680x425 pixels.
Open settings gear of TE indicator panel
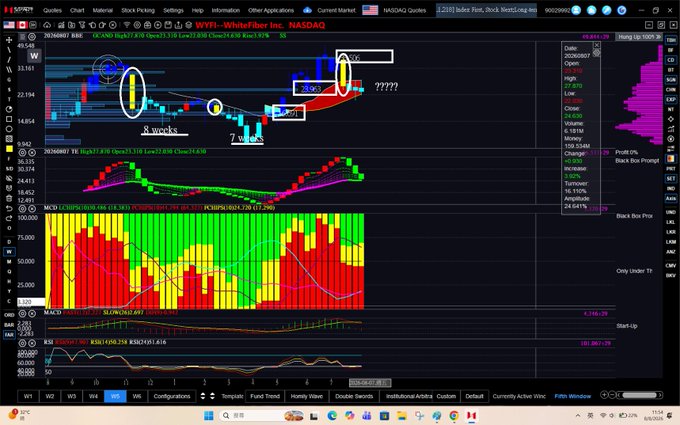[x=22, y=152]
